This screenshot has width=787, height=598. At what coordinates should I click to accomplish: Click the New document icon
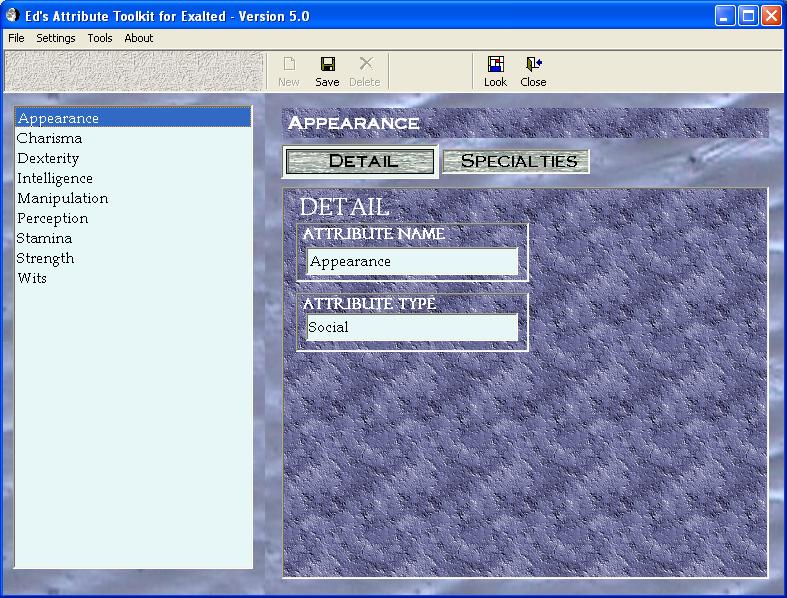289,64
